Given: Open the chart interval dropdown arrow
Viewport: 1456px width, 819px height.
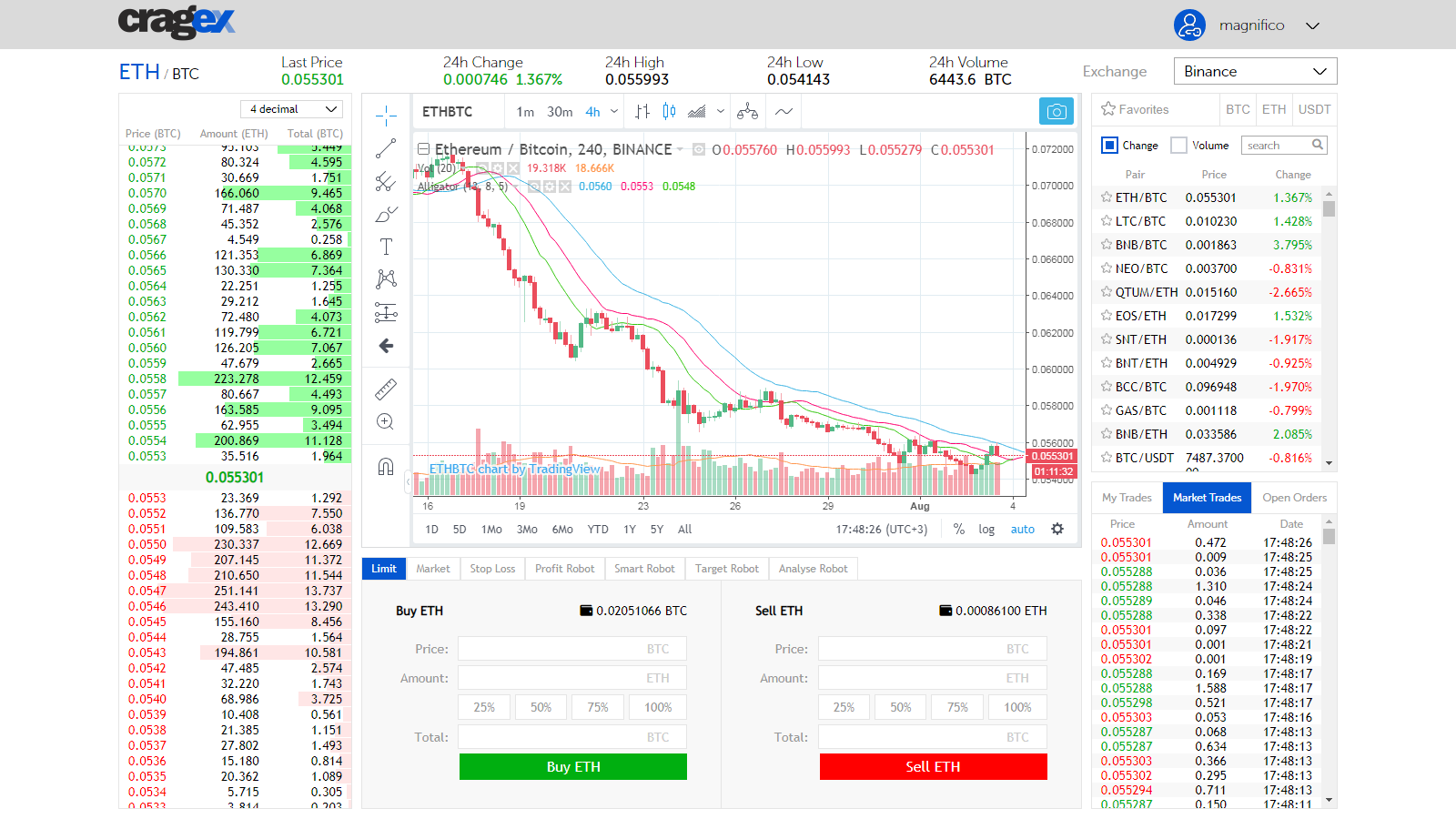Looking at the screenshot, I should coord(614,112).
